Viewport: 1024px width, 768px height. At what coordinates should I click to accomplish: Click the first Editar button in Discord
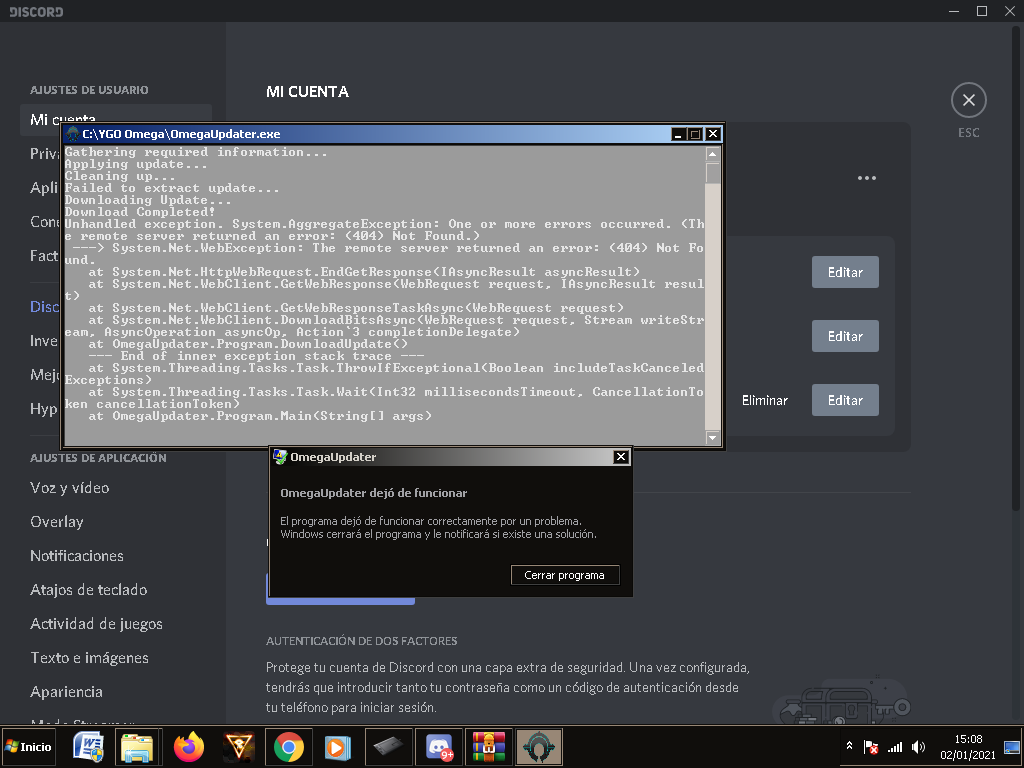coord(845,272)
